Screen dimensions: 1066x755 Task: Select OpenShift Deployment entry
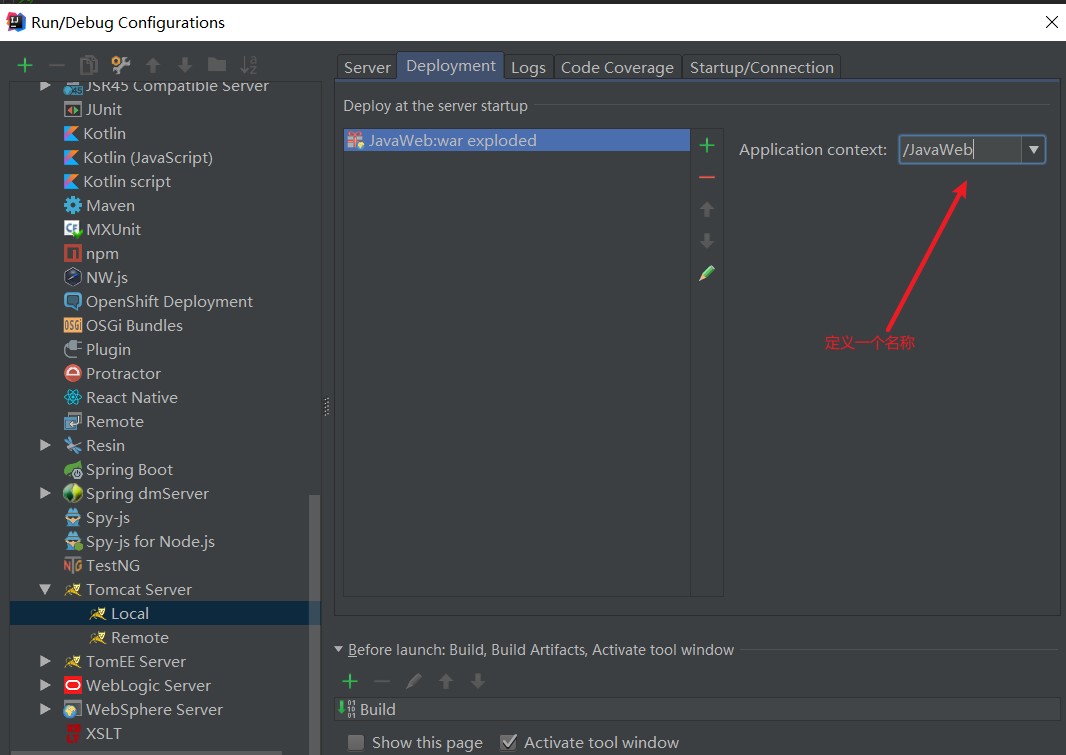169,302
